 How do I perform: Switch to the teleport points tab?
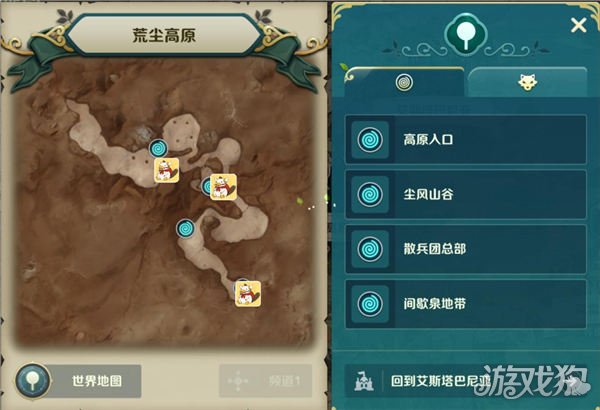[x=404, y=82]
